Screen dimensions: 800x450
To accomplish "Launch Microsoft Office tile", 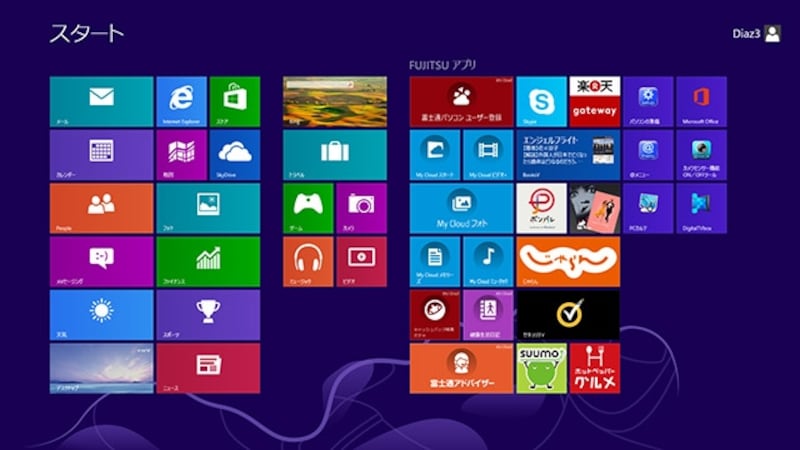I will (x=701, y=101).
